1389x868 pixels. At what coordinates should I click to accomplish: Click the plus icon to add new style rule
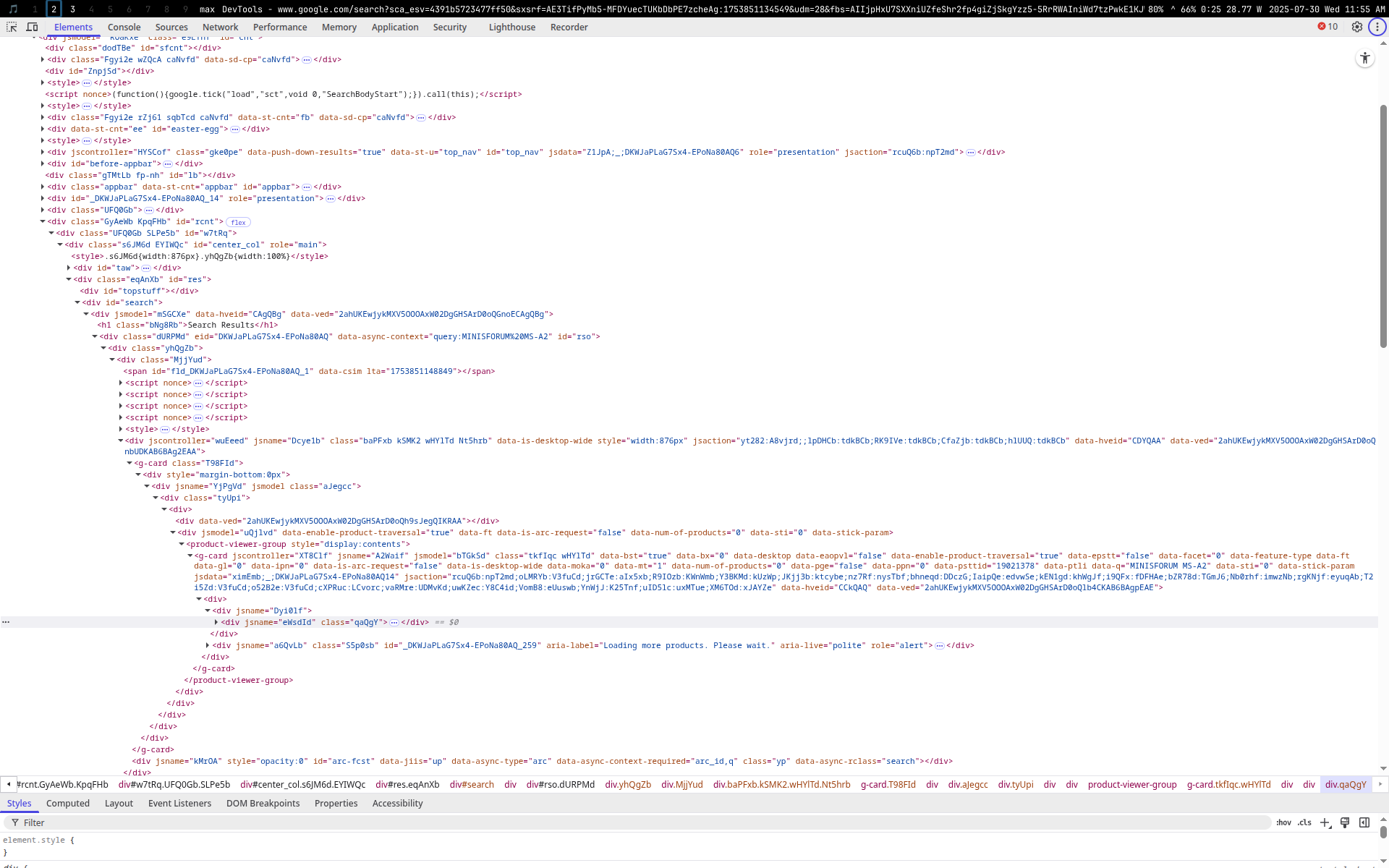1325,822
